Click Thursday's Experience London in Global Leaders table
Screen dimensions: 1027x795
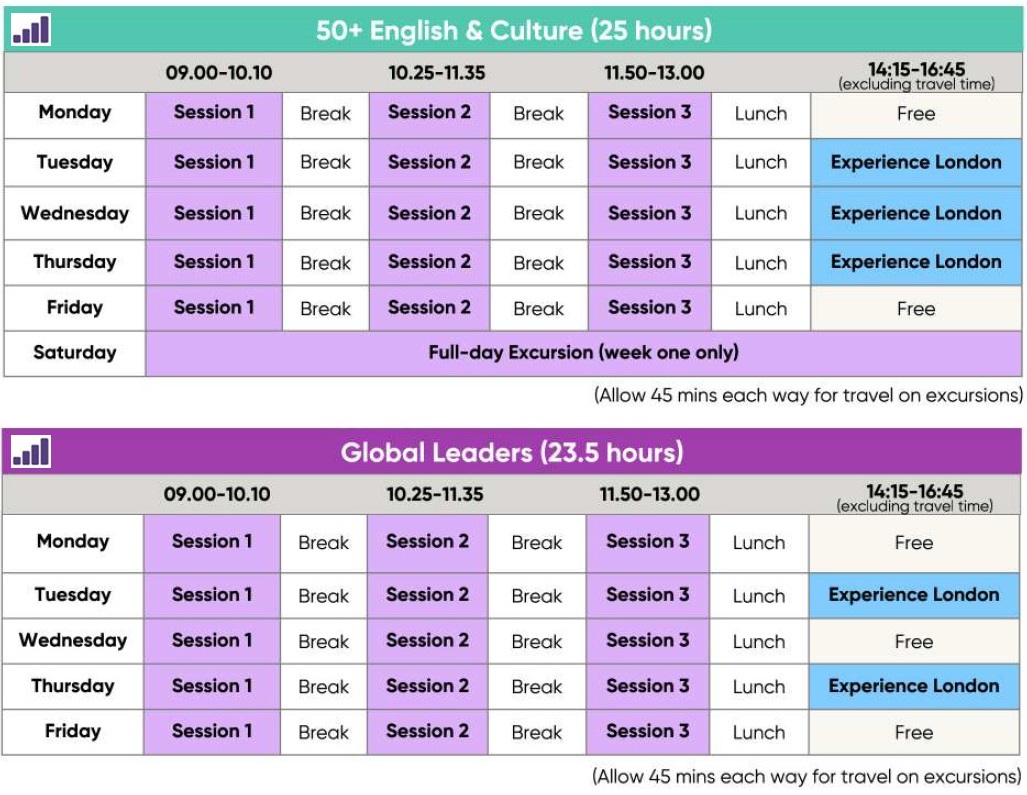913,686
